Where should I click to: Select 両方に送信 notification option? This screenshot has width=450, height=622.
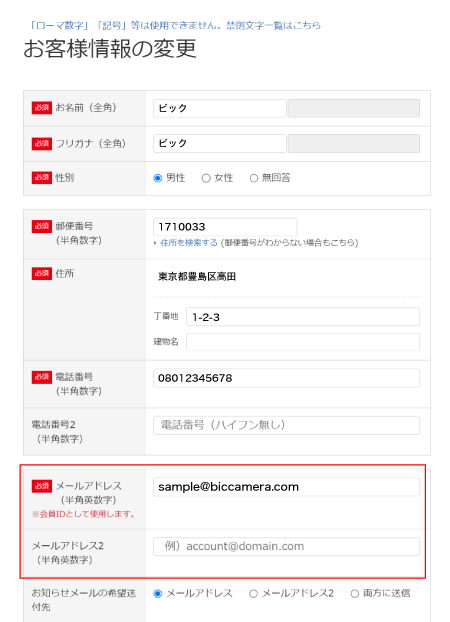point(355,593)
